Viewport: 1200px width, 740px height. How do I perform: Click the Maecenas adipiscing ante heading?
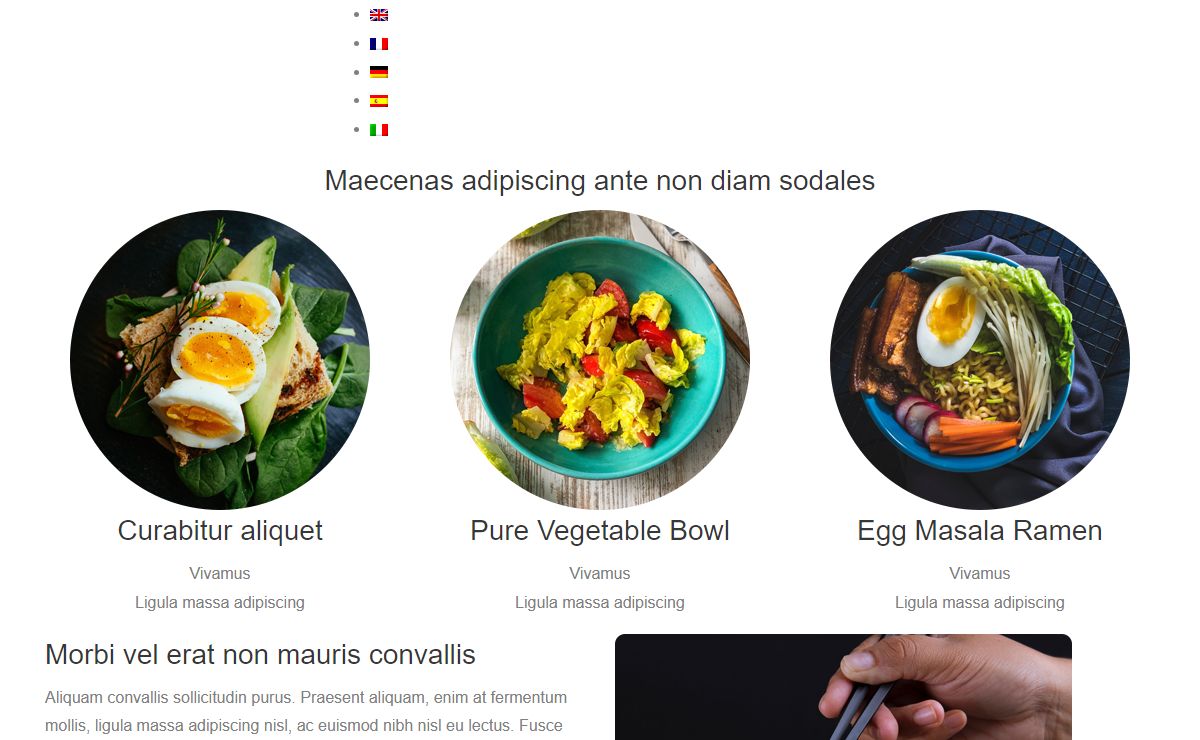point(600,181)
